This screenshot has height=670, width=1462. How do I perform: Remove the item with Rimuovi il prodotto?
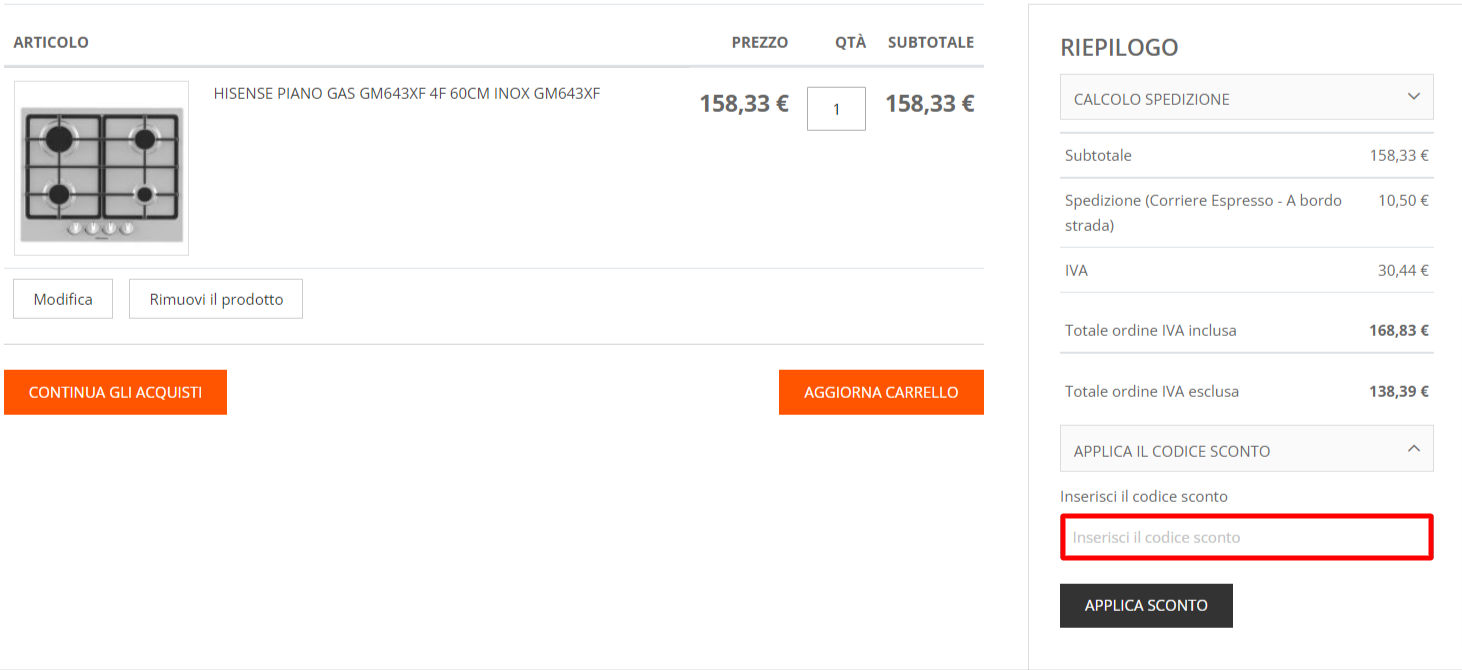216,299
